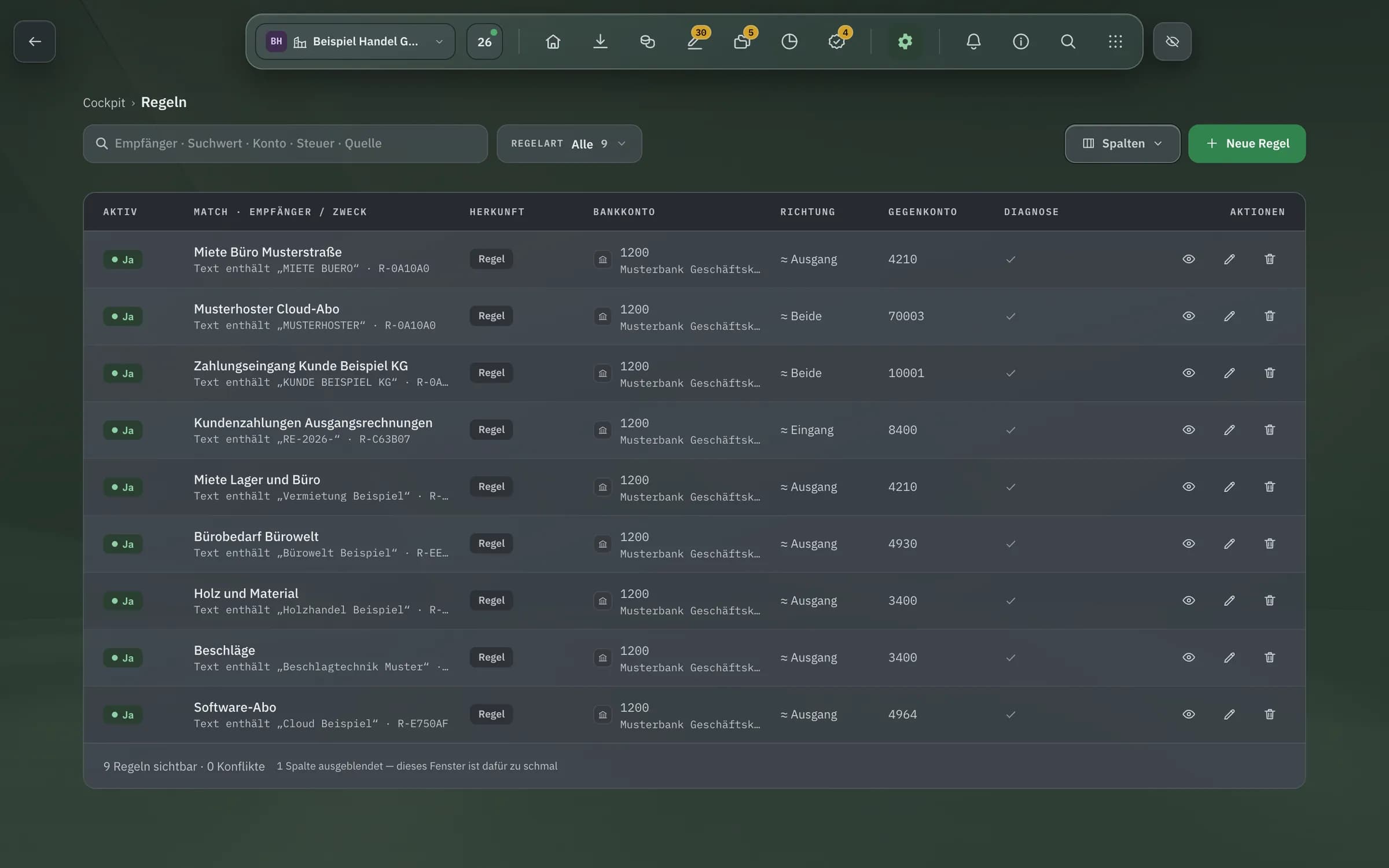Open the pie chart reports icon
The height and width of the screenshot is (868, 1389).
[789, 42]
